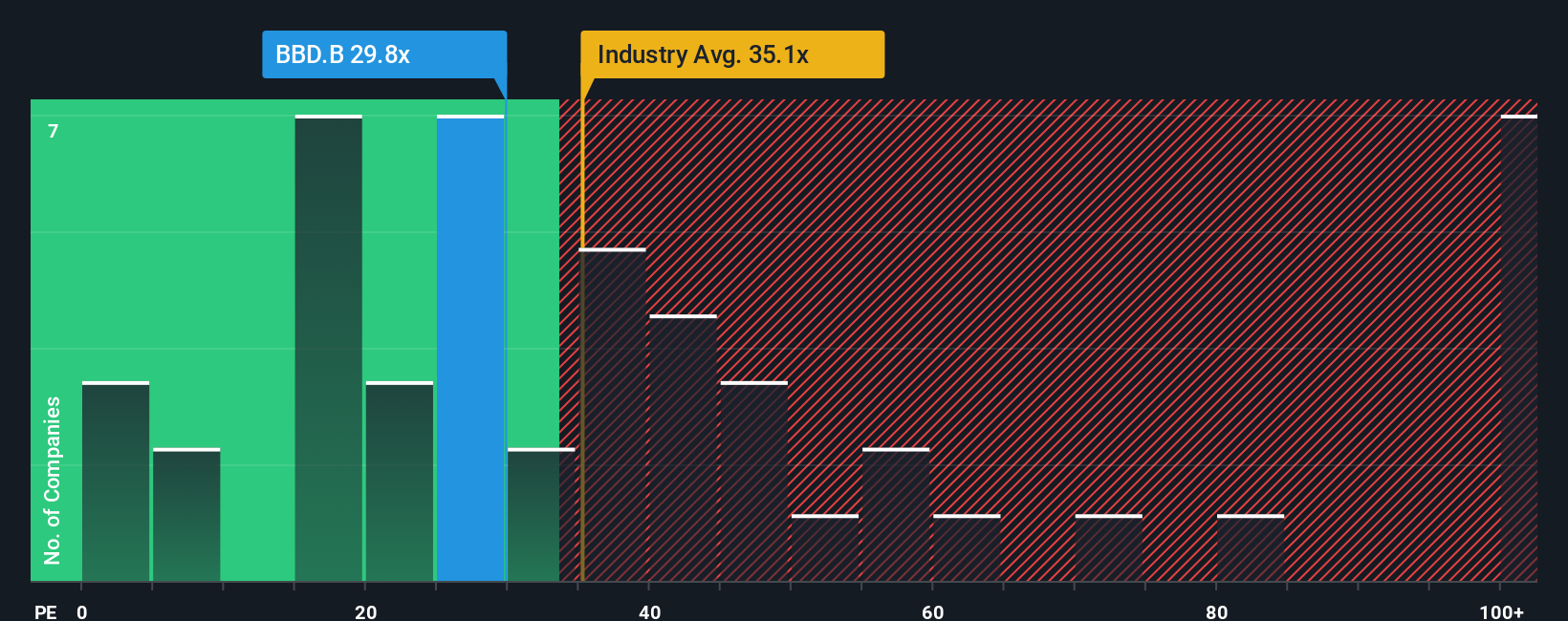Click the y-axis value 7
Screen dimensions: 1568x621
tap(54, 131)
